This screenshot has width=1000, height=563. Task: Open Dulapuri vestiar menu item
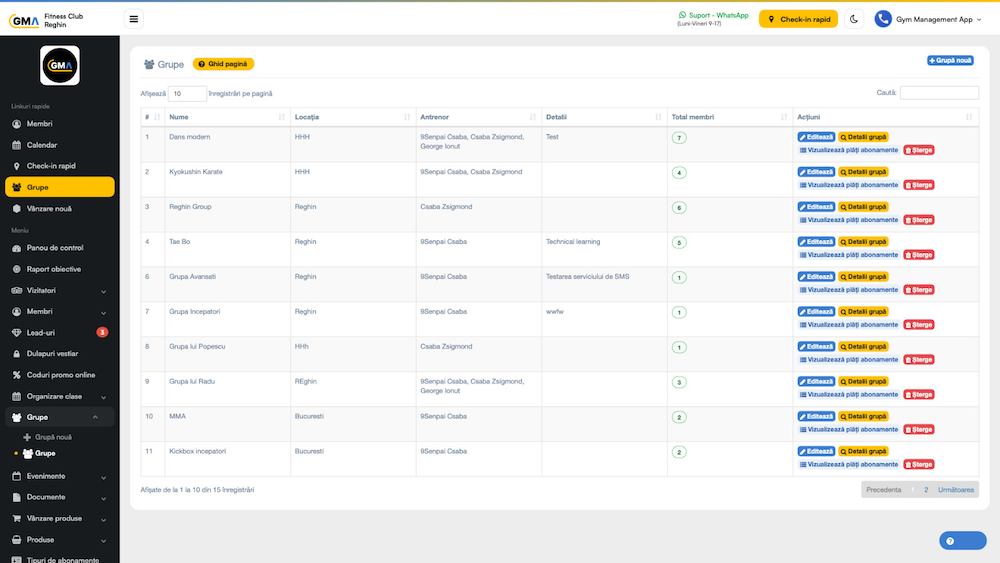point(60,353)
